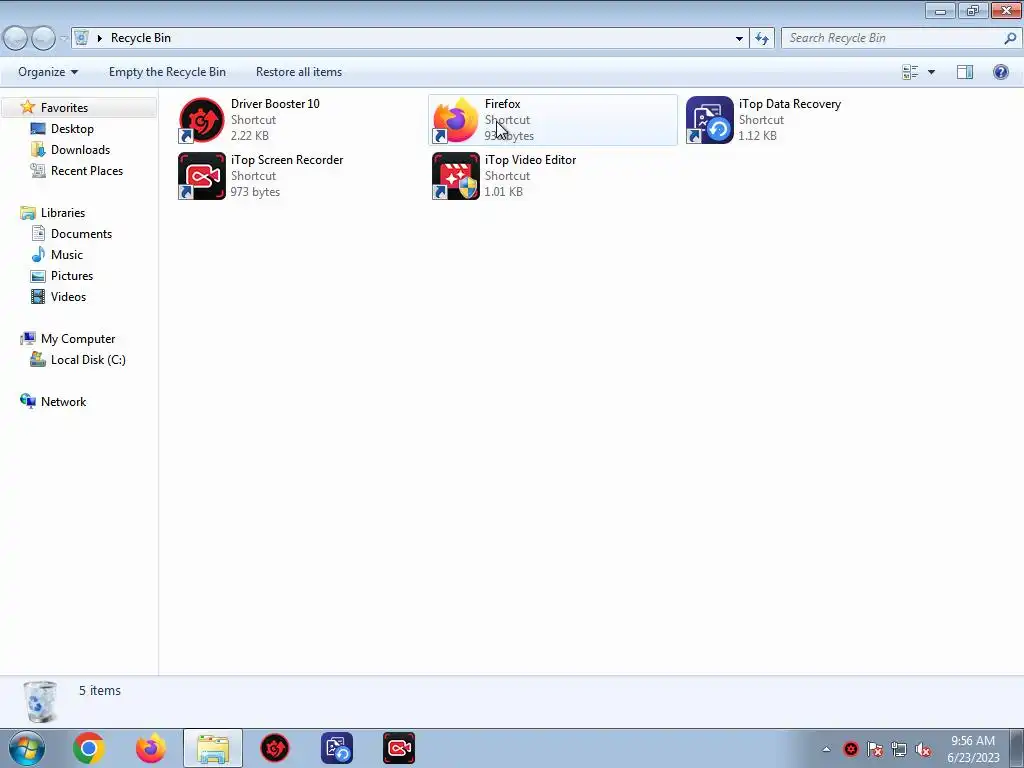Open the Documents library
Image resolution: width=1024 pixels, height=768 pixels.
81,234
